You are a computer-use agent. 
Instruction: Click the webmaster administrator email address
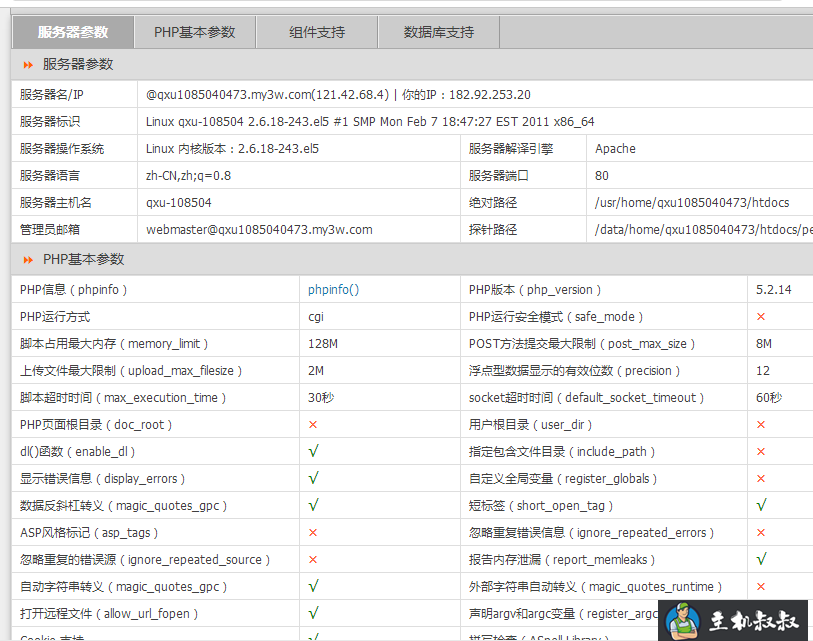pyautogui.click(x=259, y=230)
